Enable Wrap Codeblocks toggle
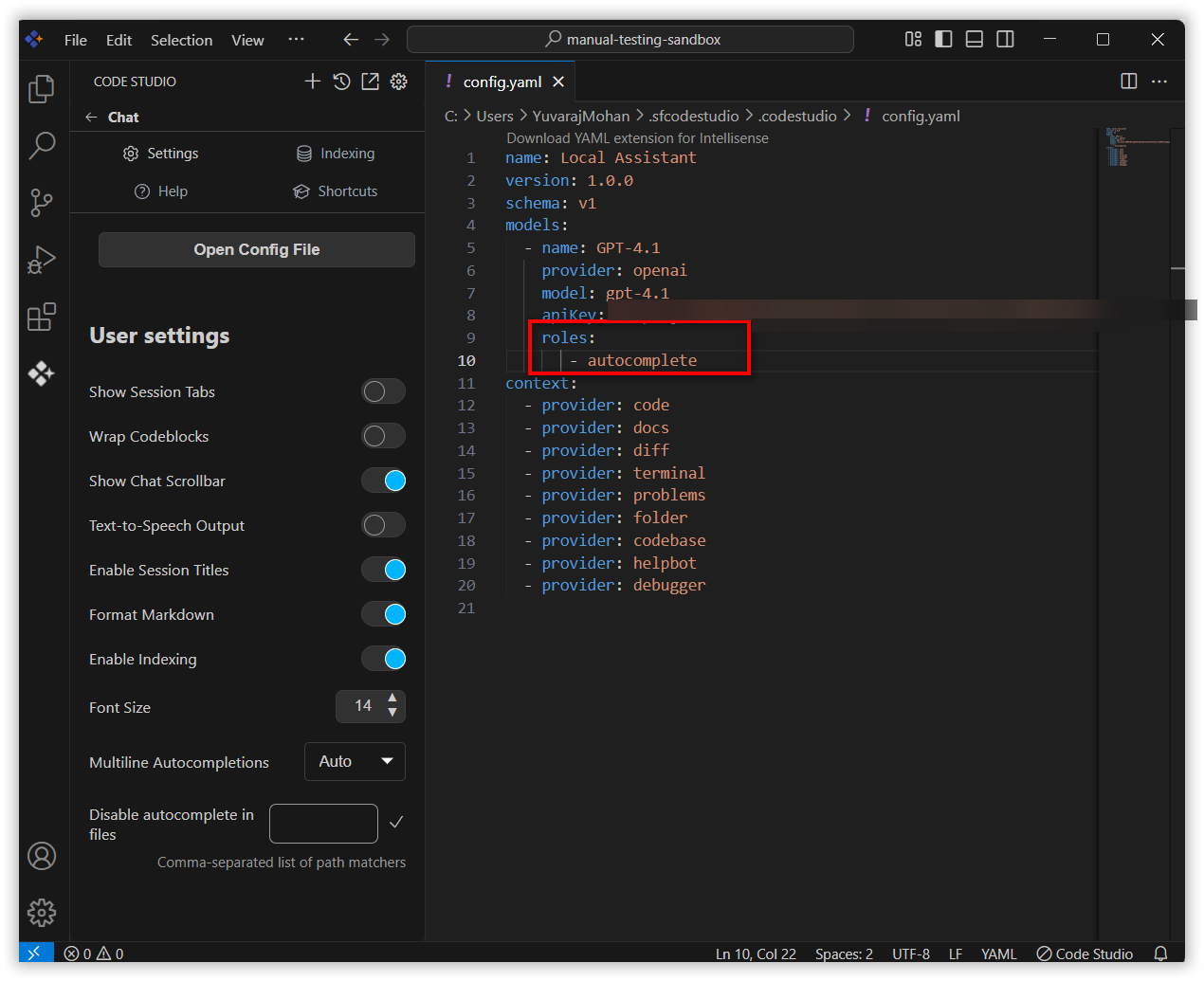The image size is (1204, 981). pyautogui.click(x=383, y=436)
